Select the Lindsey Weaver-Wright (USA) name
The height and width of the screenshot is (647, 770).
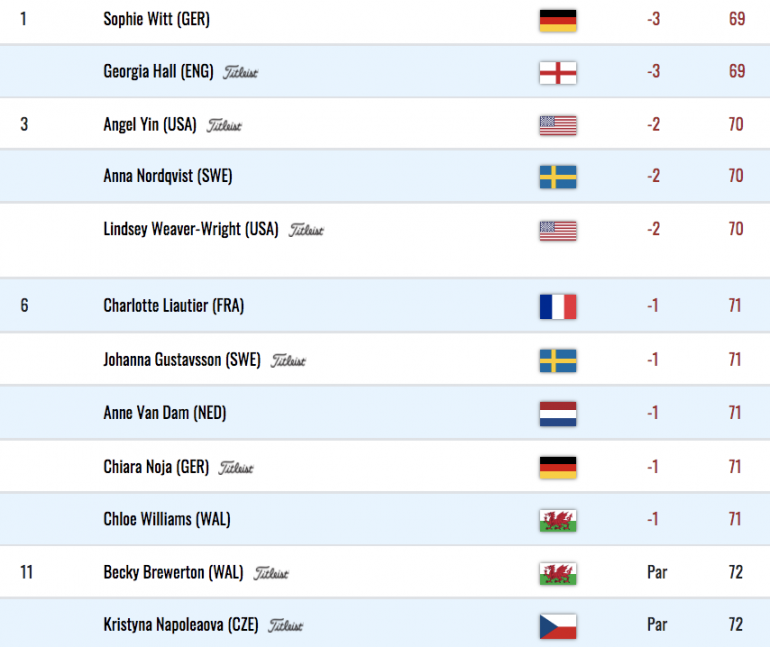coord(191,229)
